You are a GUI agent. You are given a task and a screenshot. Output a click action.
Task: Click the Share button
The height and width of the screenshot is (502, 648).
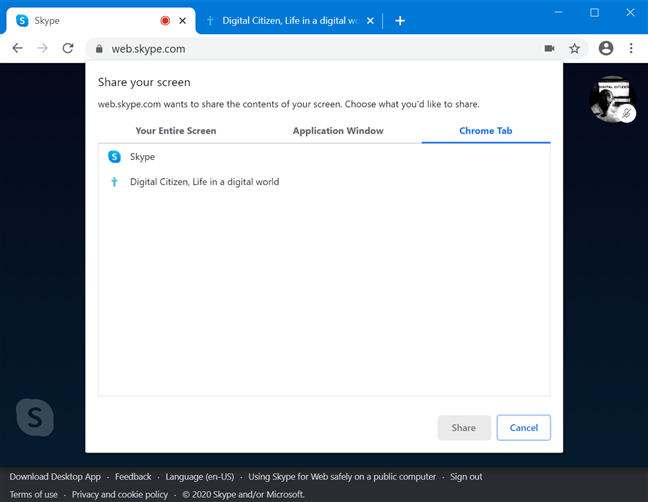click(x=464, y=428)
